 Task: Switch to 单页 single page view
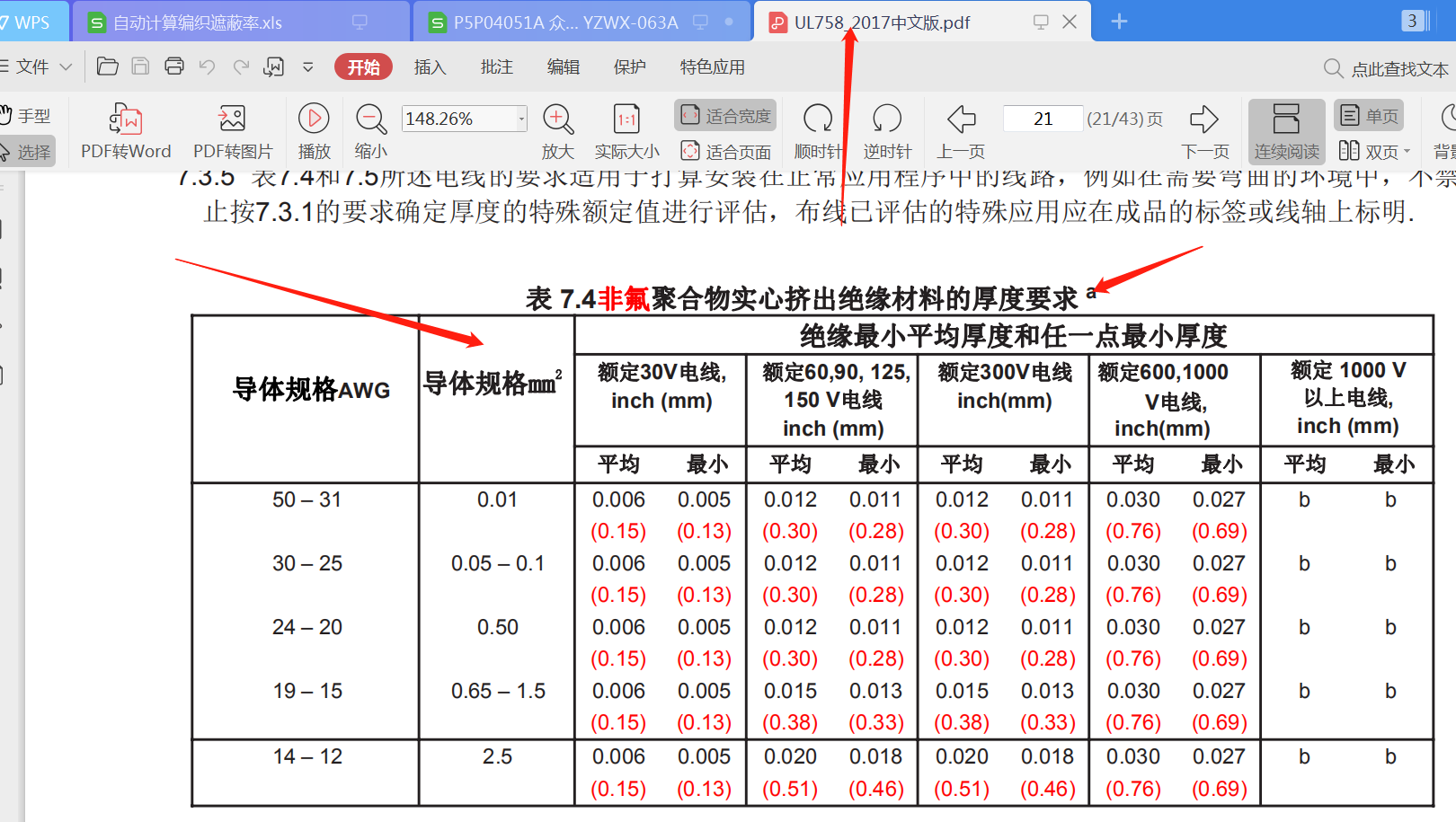tap(1369, 116)
